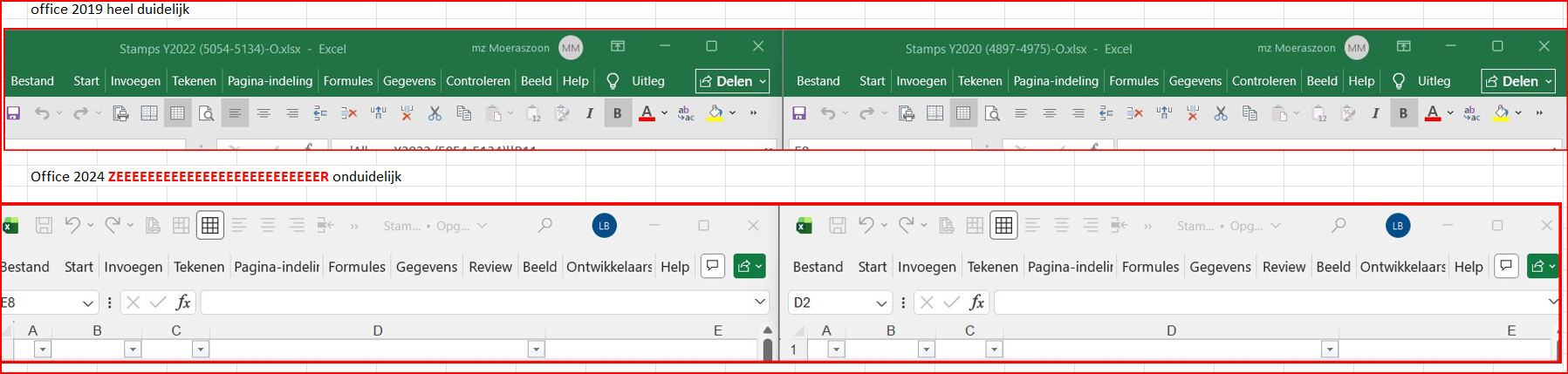Open column B filter in window with cell D2

click(x=927, y=350)
